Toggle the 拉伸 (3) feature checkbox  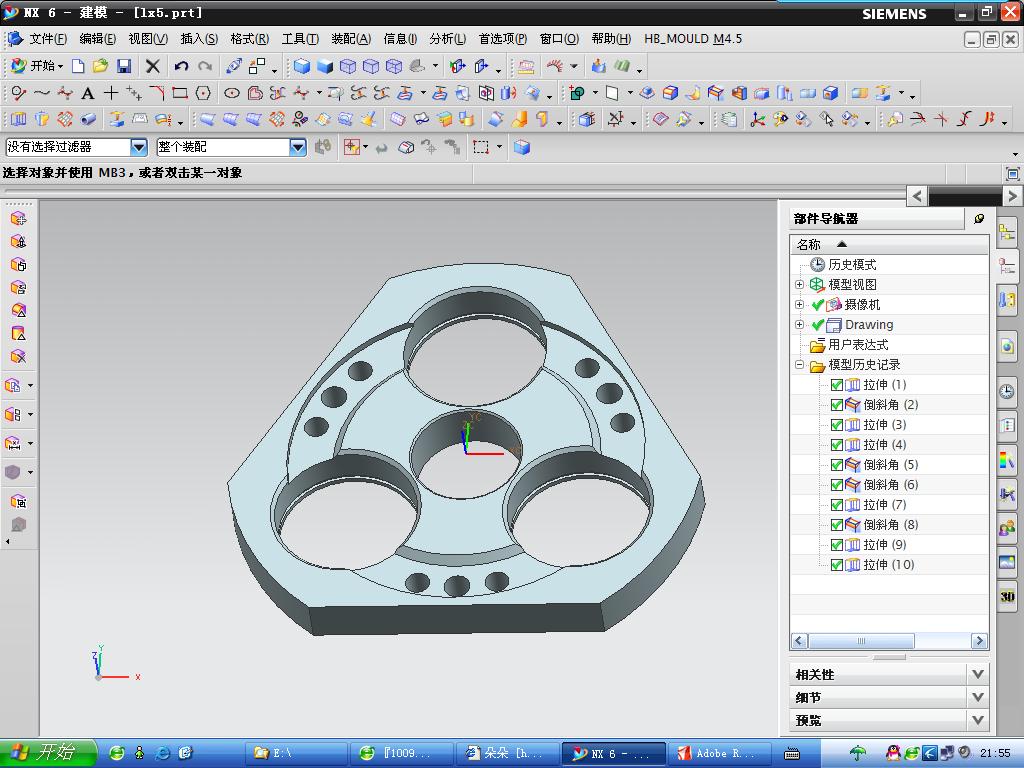[837, 424]
